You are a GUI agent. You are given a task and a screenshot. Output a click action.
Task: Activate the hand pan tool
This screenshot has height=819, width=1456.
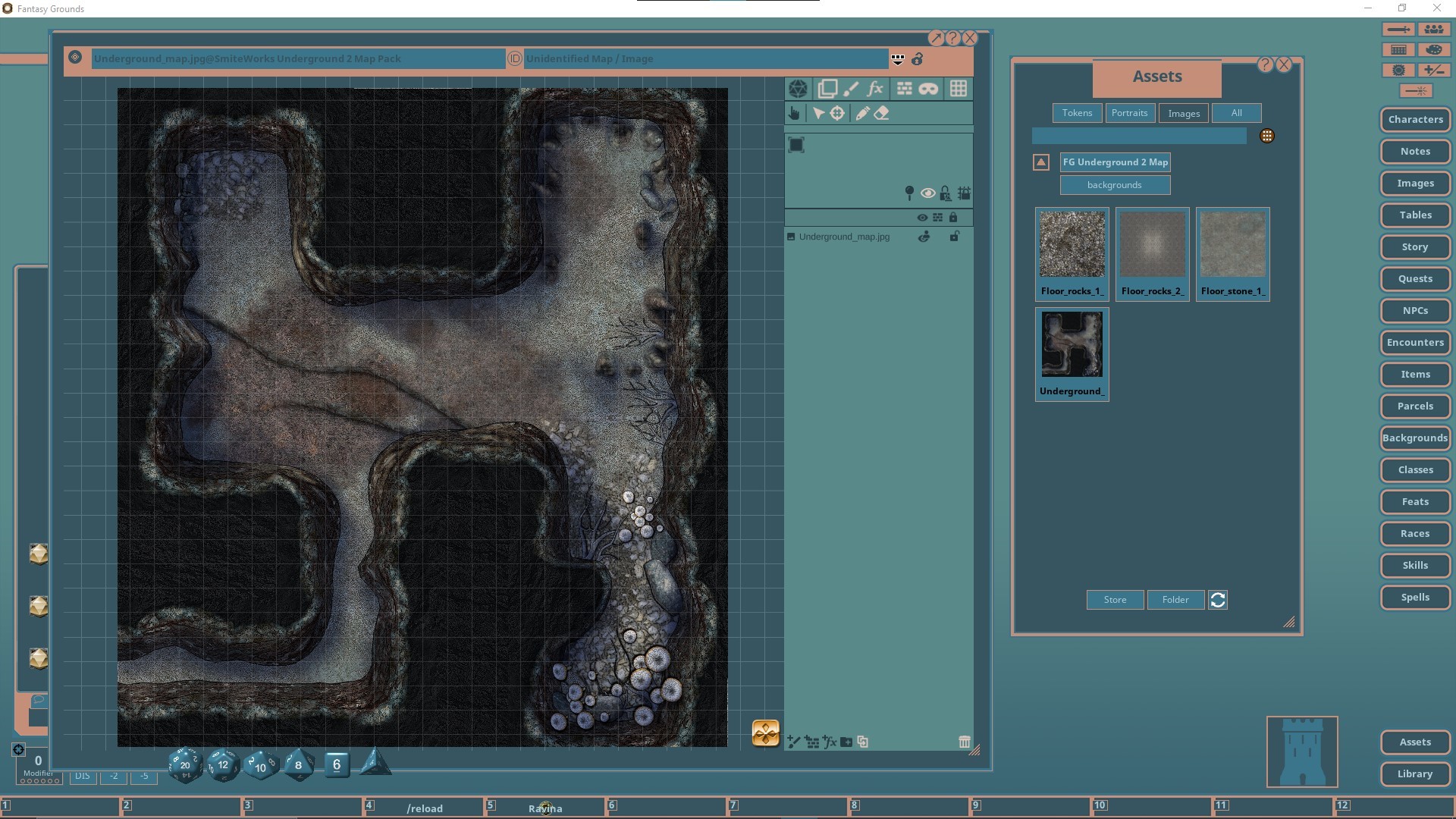pos(794,113)
